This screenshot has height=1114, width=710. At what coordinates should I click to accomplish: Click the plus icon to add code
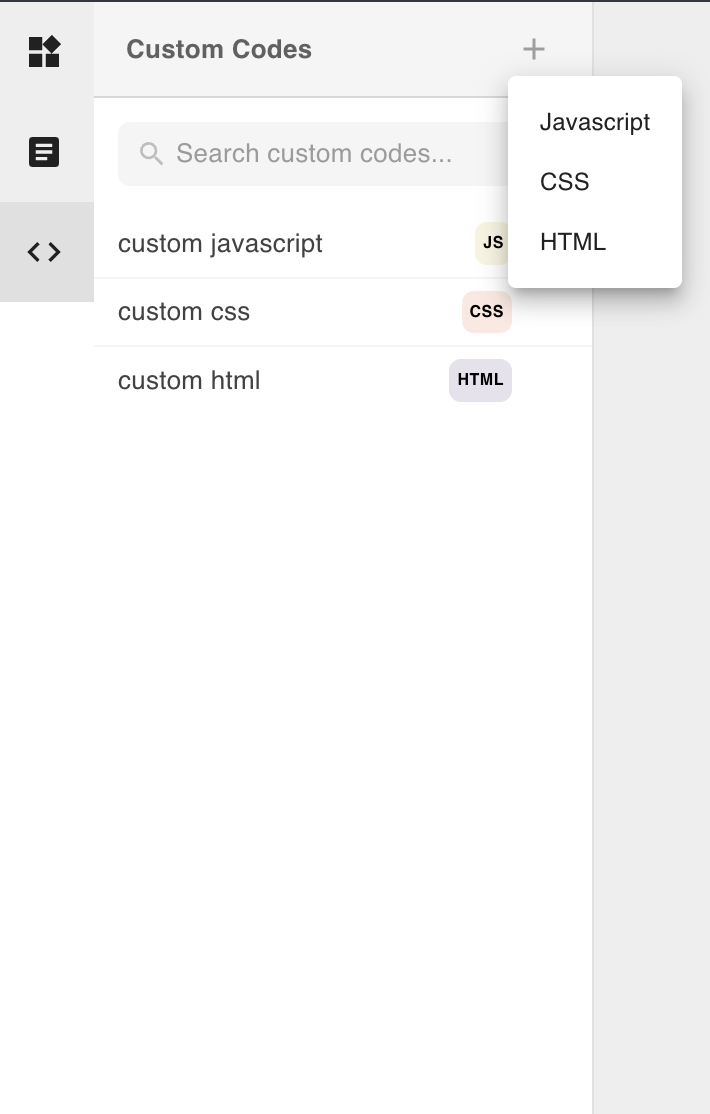pos(534,48)
